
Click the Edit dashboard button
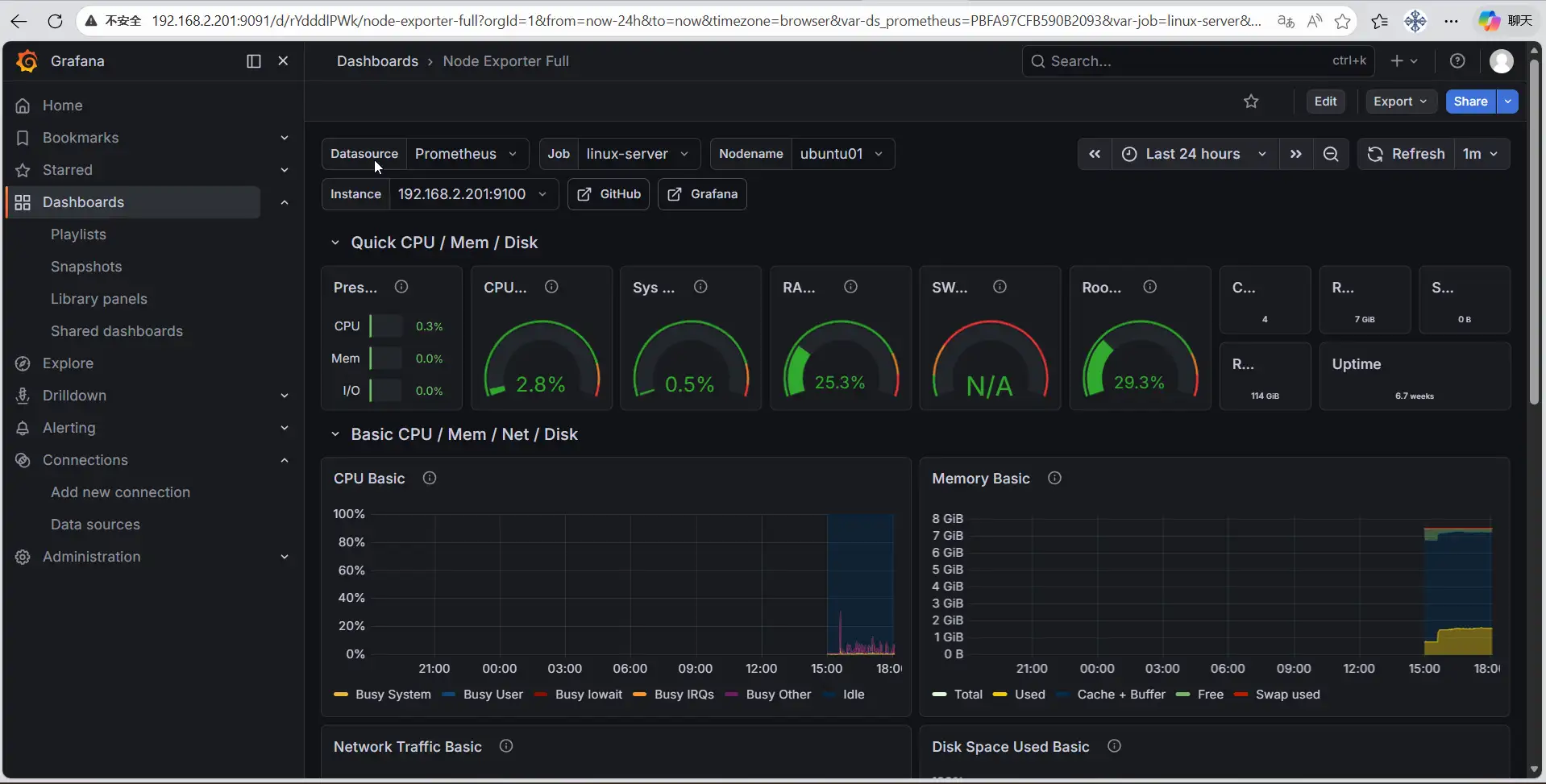(x=1325, y=102)
